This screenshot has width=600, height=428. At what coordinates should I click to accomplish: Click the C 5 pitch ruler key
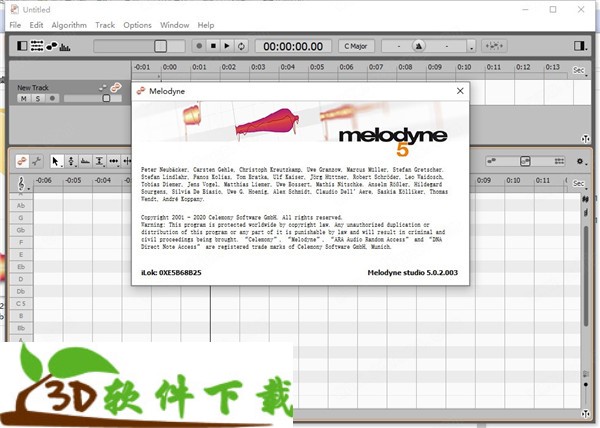click(21, 303)
